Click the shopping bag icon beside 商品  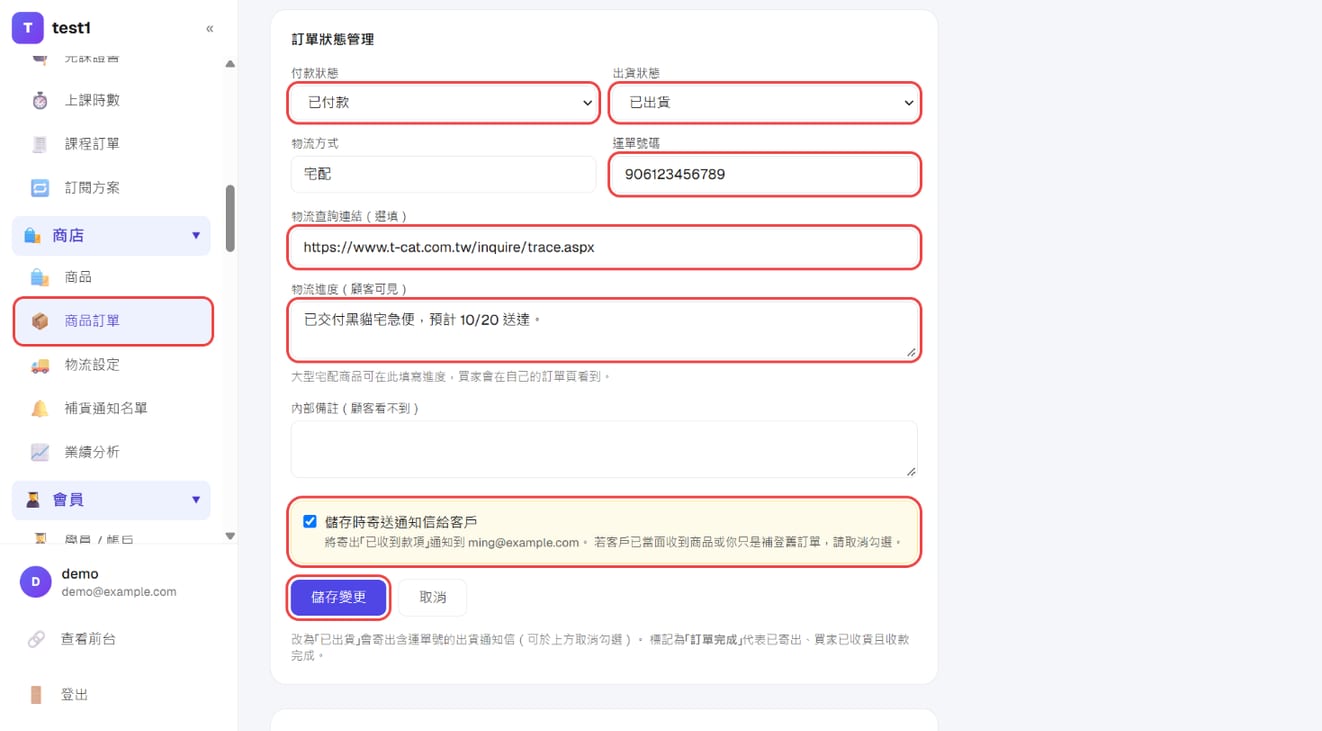40,277
